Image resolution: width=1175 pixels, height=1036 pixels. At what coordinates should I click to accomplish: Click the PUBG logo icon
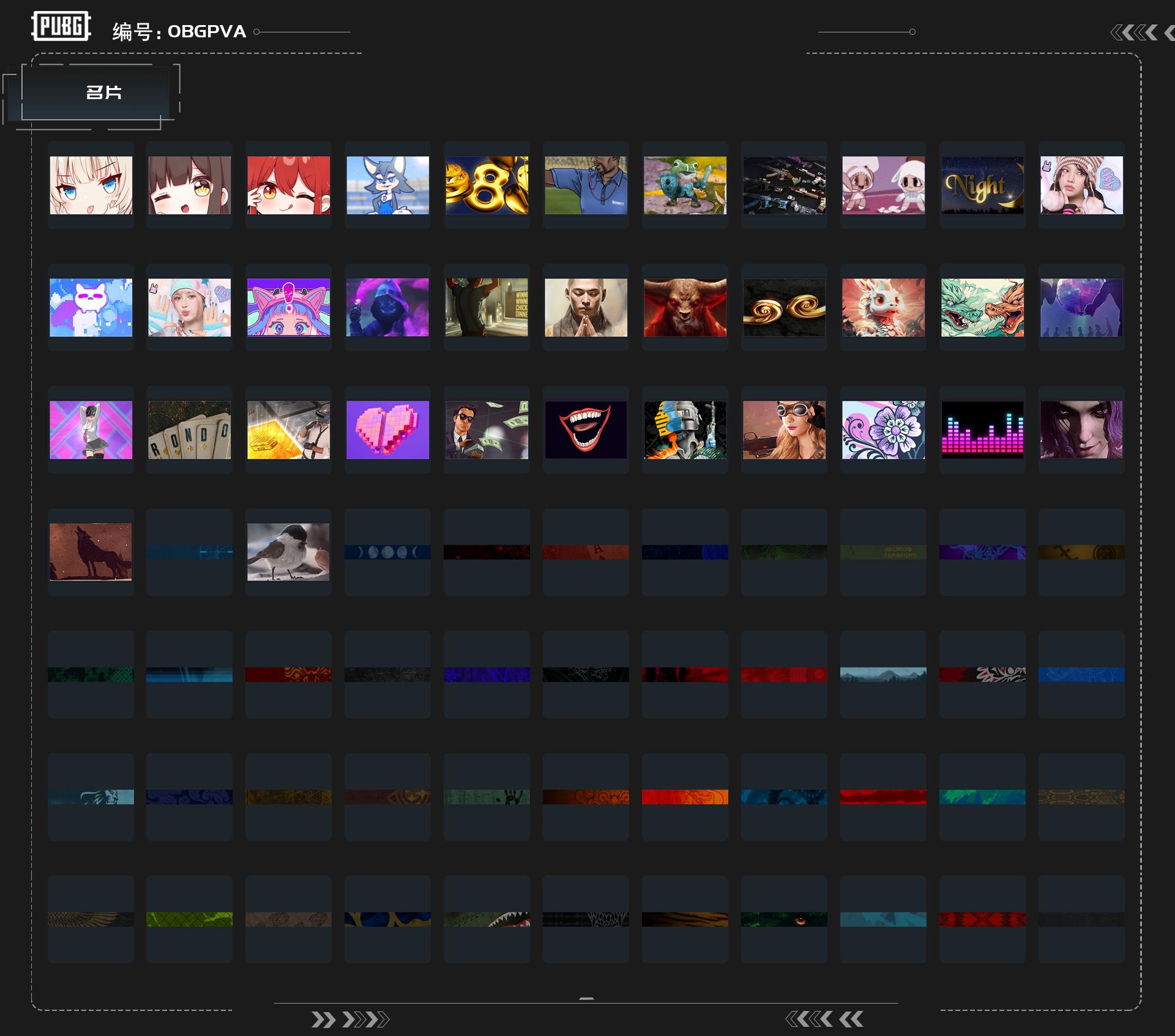(61, 26)
